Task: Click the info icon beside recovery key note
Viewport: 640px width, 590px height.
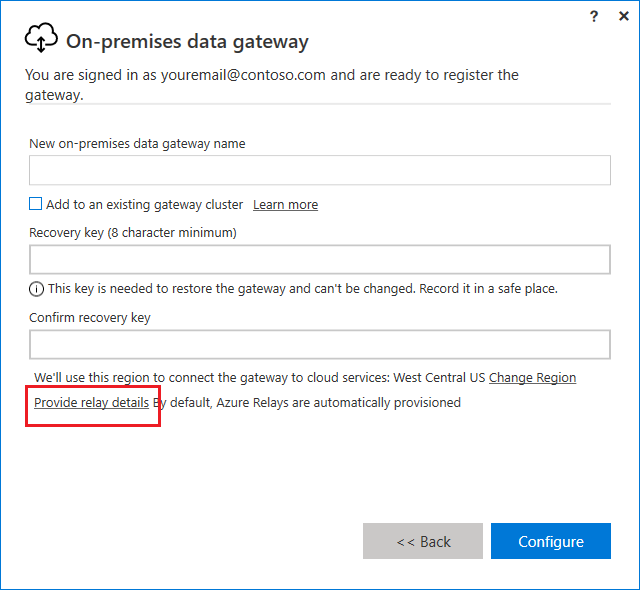Action: click(37, 289)
